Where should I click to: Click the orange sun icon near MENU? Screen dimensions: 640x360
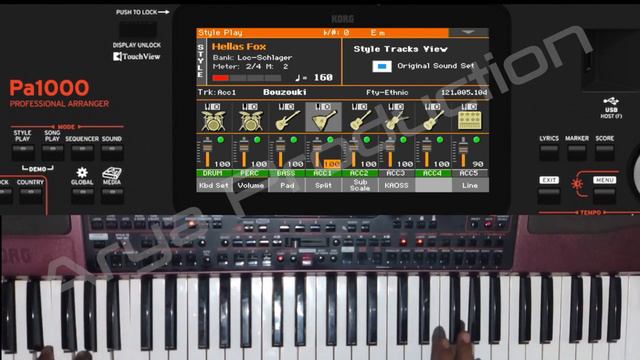(x=576, y=184)
